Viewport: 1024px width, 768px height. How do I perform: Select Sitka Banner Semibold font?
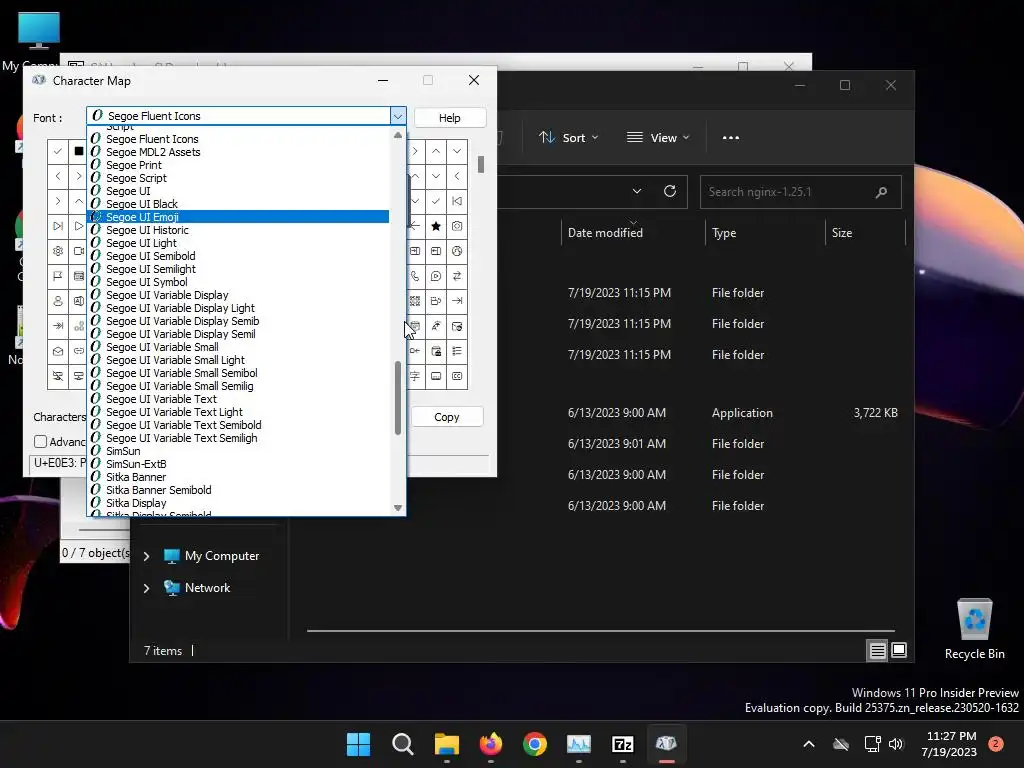238,490
